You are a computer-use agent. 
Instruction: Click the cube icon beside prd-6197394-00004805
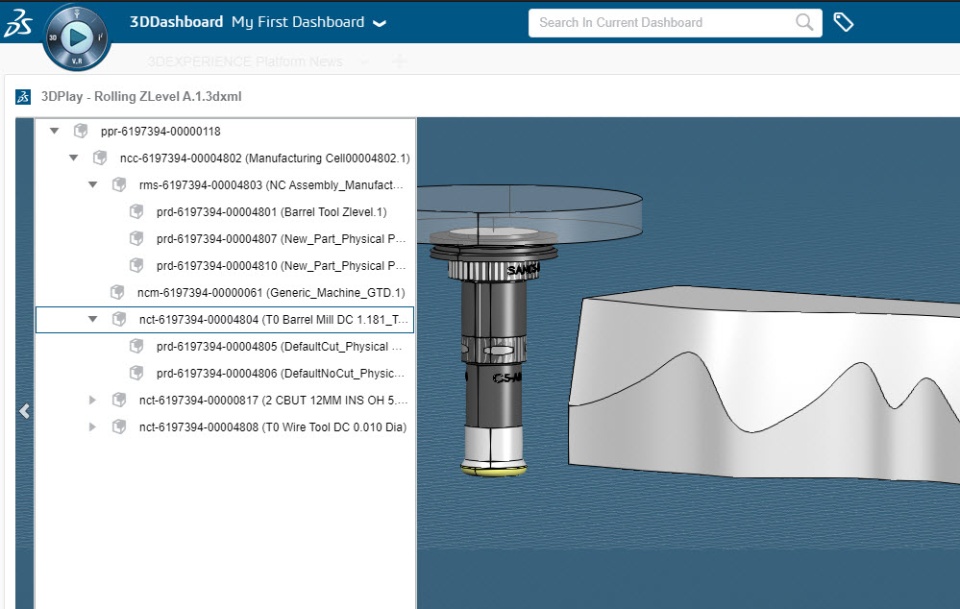click(136, 346)
